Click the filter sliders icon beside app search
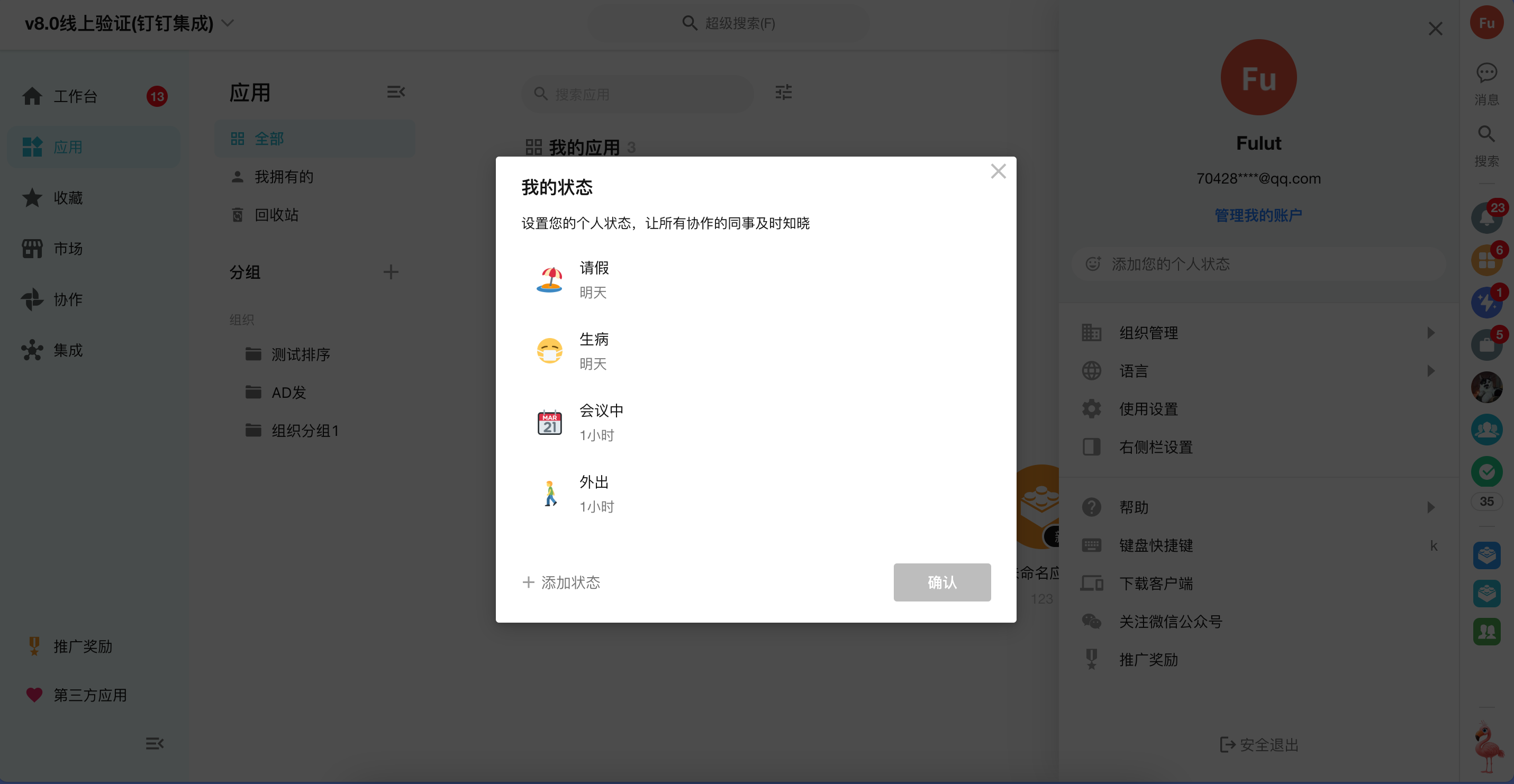 click(x=783, y=92)
